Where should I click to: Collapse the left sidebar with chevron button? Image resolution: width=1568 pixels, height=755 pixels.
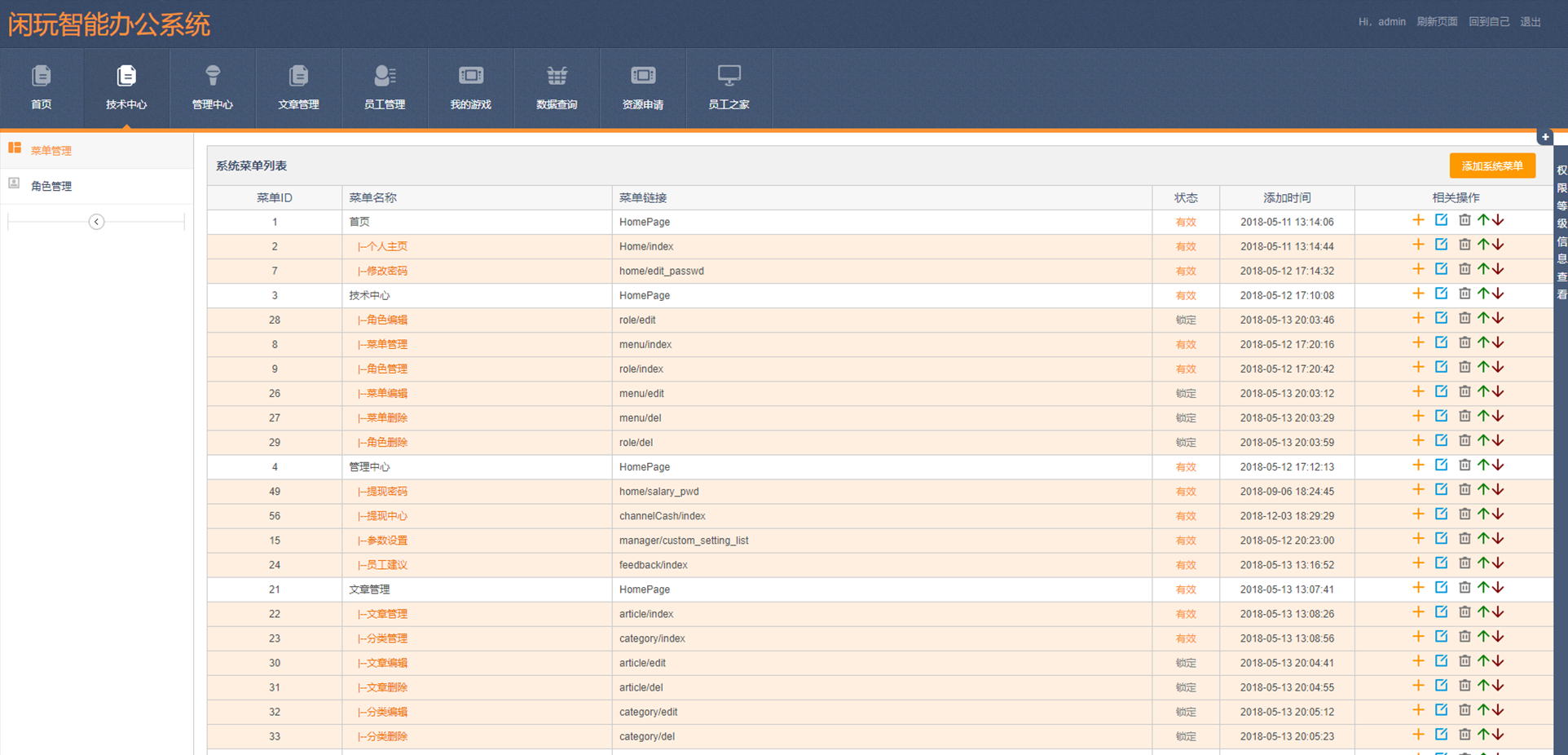(x=96, y=222)
